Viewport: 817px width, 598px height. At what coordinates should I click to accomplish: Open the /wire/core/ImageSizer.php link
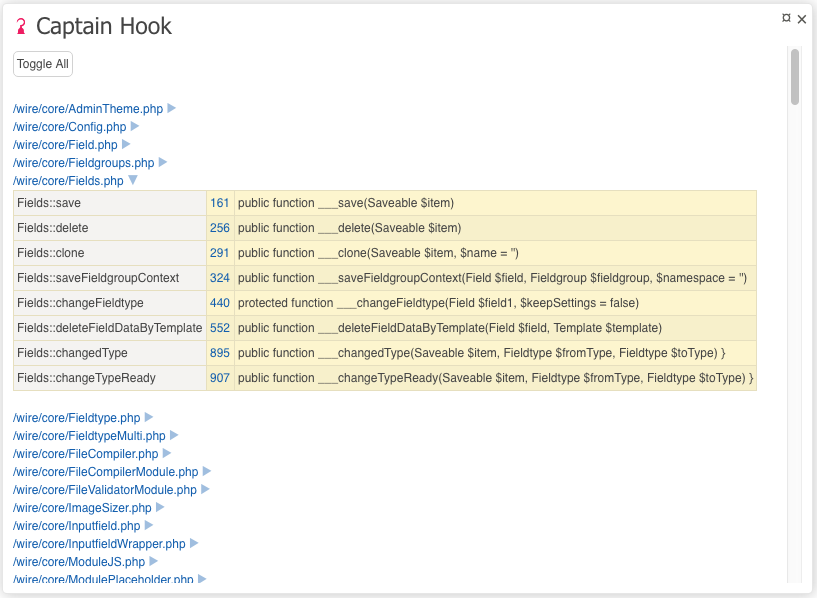point(82,508)
